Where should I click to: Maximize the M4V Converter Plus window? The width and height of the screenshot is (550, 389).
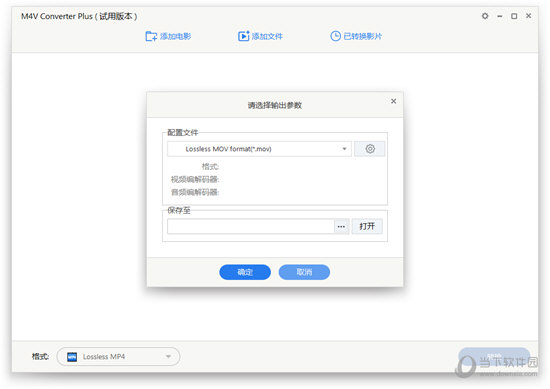click(x=514, y=16)
